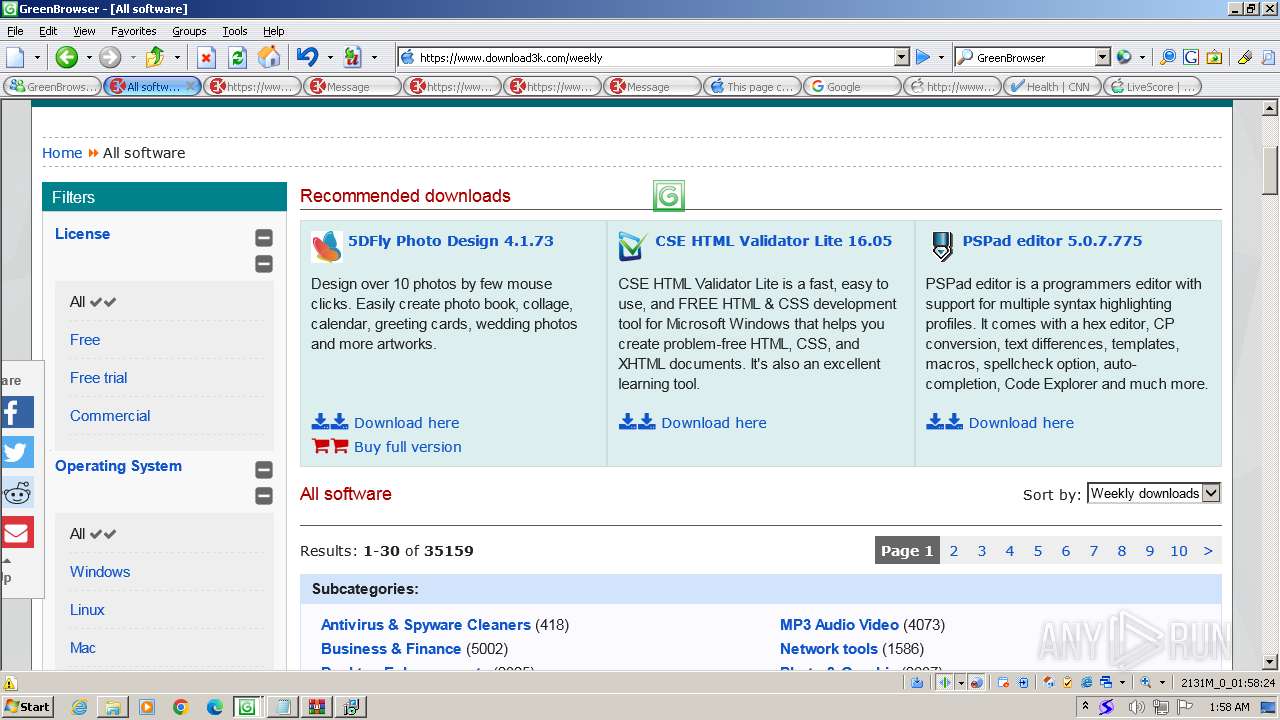The image size is (1280, 720).
Task: Click green G floating icon
Action: click(669, 196)
